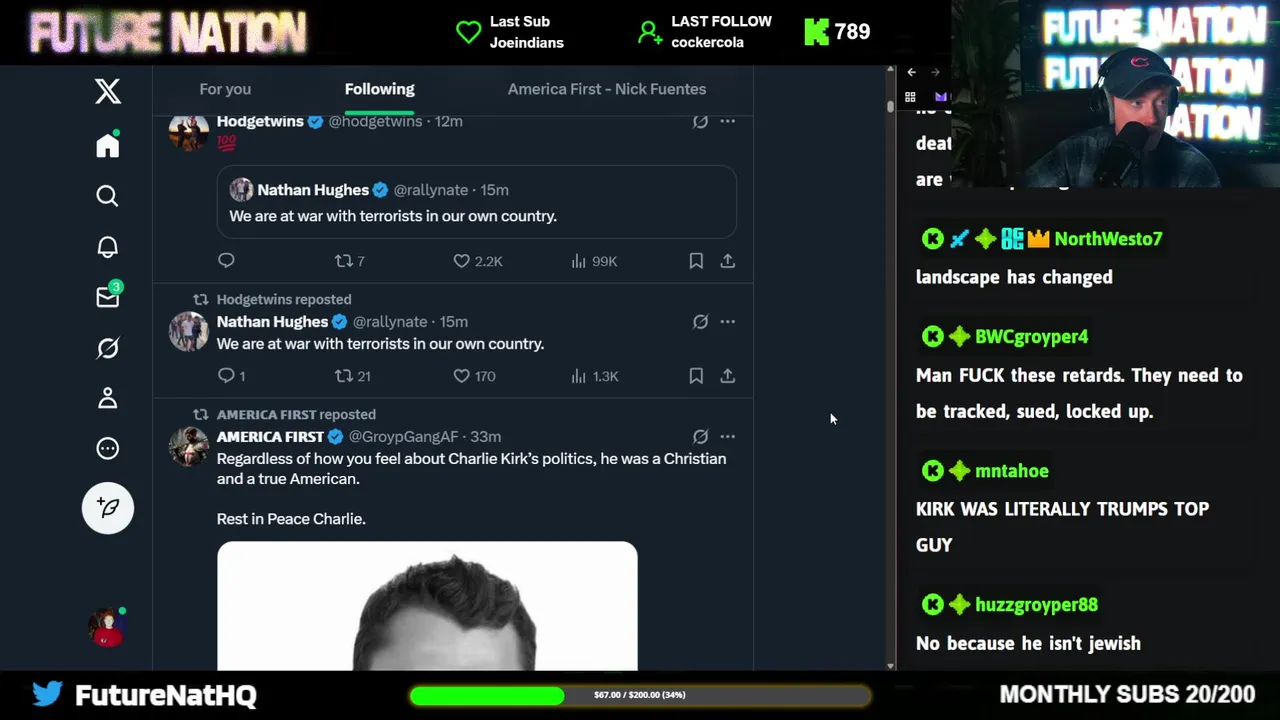Open Profile icon in the sidebar

[x=108, y=398]
